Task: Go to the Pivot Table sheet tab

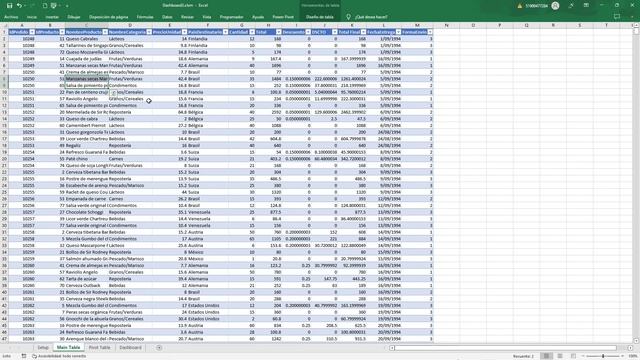Action: click(100, 348)
